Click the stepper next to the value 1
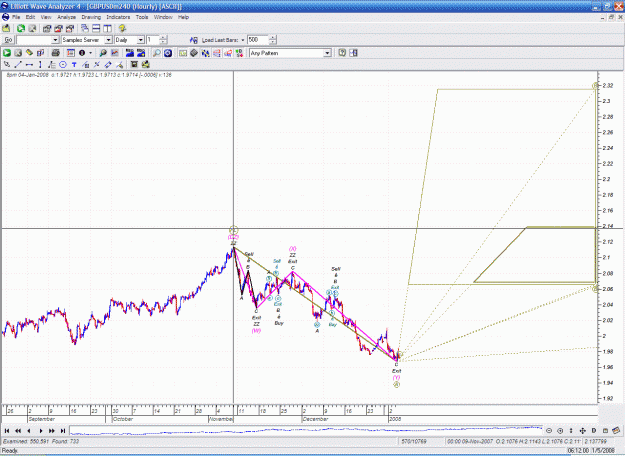Image resolution: width=625 pixels, height=456 pixels. point(163,40)
